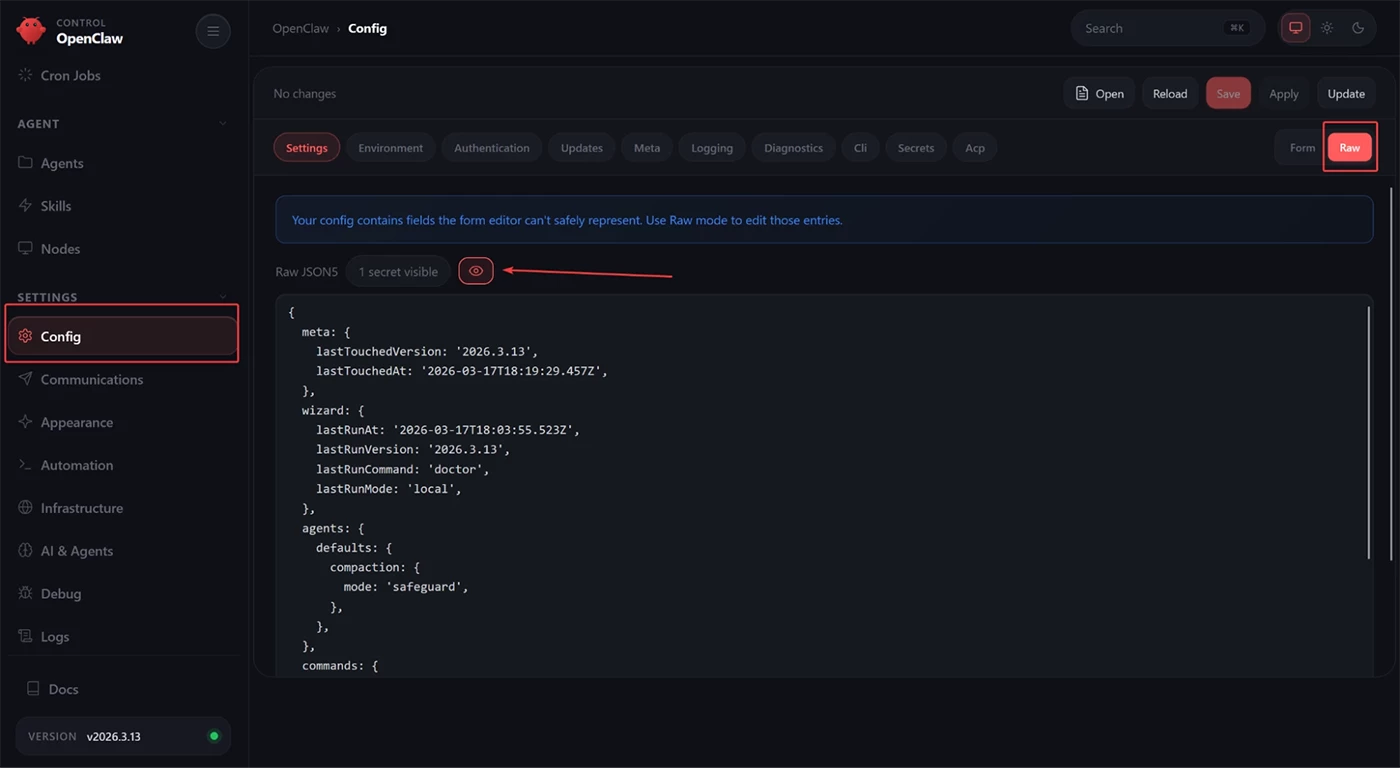Open Cron Jobs from the sidebar
This screenshot has height=768, width=1400.
tap(70, 76)
